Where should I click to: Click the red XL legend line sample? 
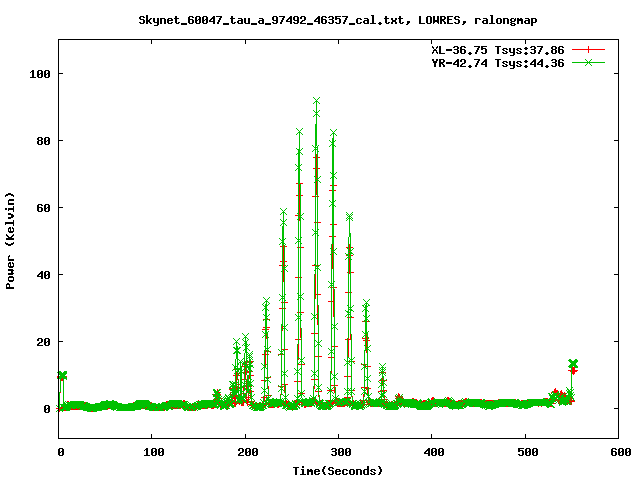[x=588, y=50]
